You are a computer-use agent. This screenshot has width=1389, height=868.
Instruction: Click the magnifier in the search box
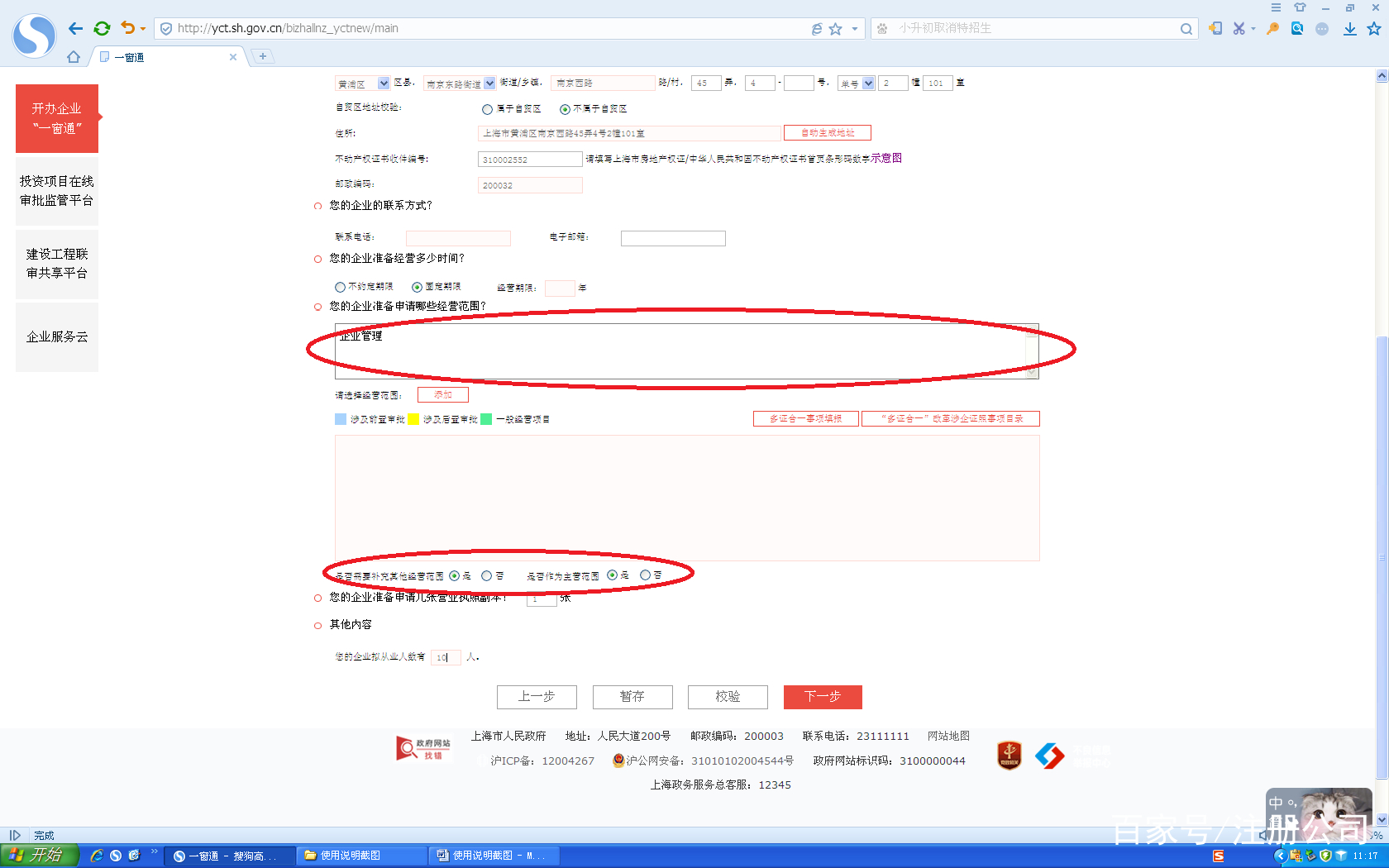pyautogui.click(x=1186, y=27)
